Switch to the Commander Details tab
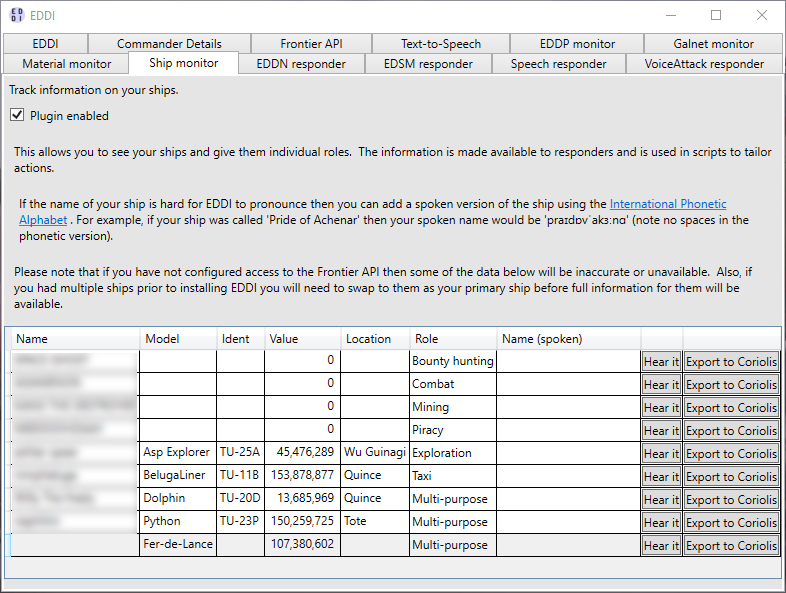Viewport: 786px width, 593px height. 169,44
